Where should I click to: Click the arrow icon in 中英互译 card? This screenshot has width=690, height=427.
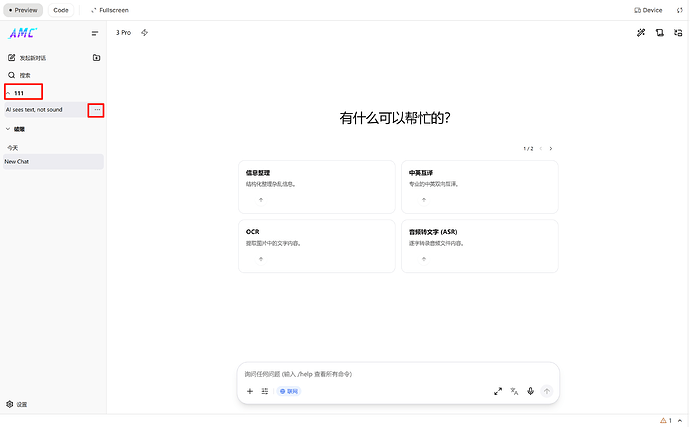point(424,200)
